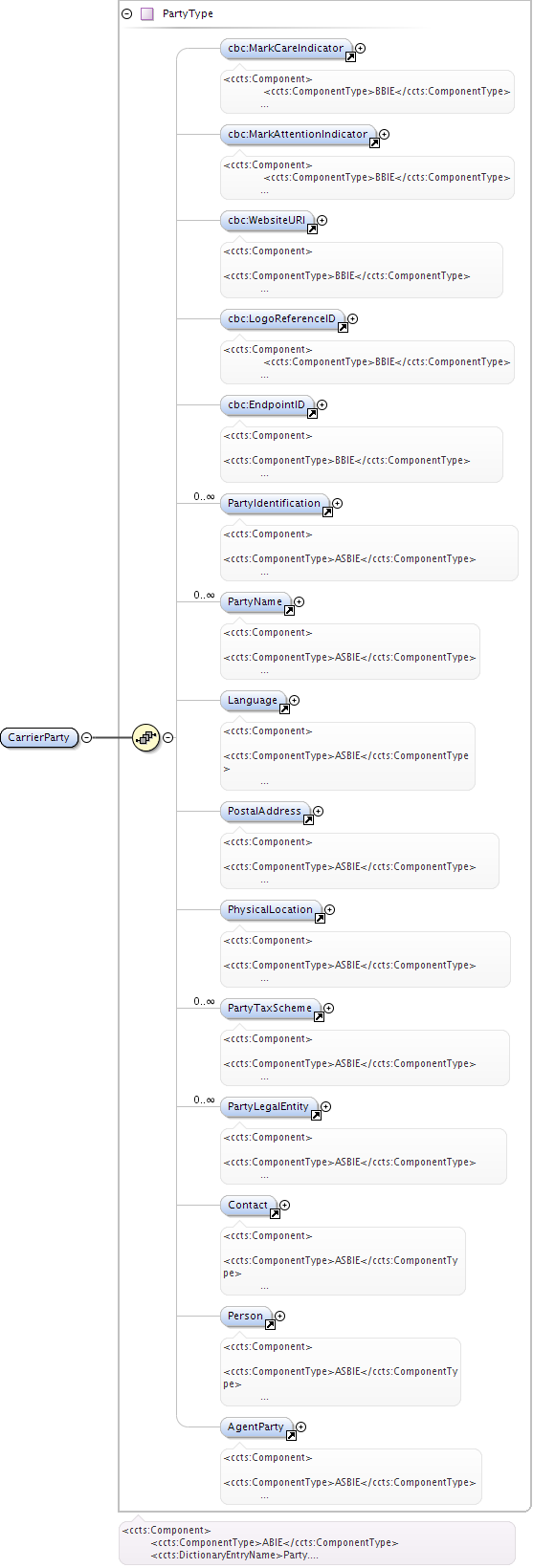
Task: Expand the cbc:MarkCareIndicator node
Action: tap(361, 48)
